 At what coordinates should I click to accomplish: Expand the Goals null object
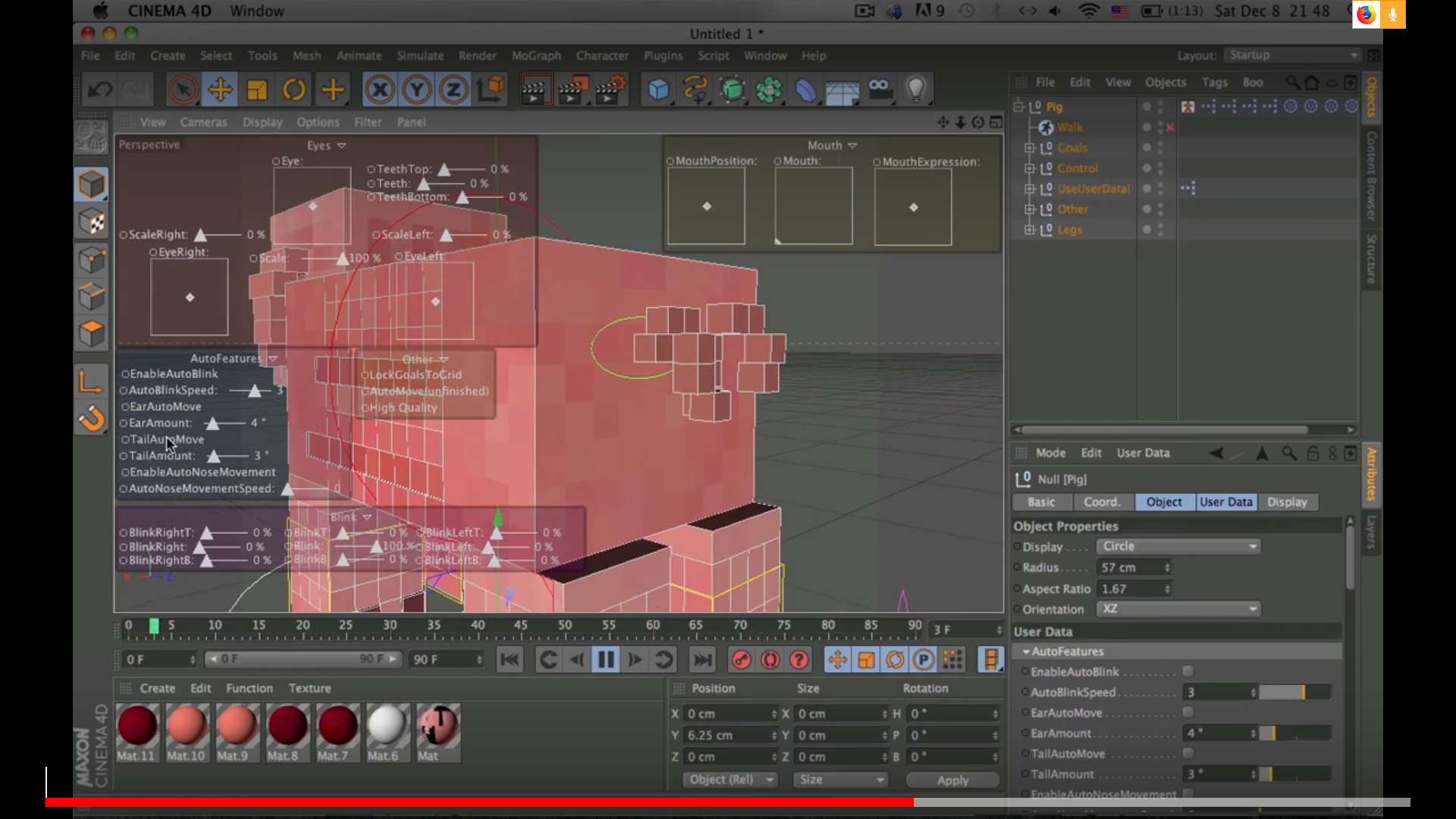click(x=1029, y=148)
